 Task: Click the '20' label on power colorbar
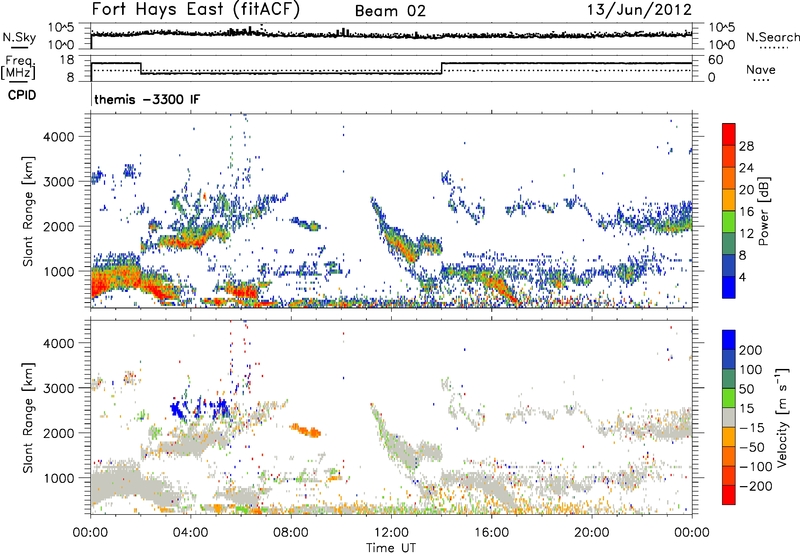[x=746, y=190]
